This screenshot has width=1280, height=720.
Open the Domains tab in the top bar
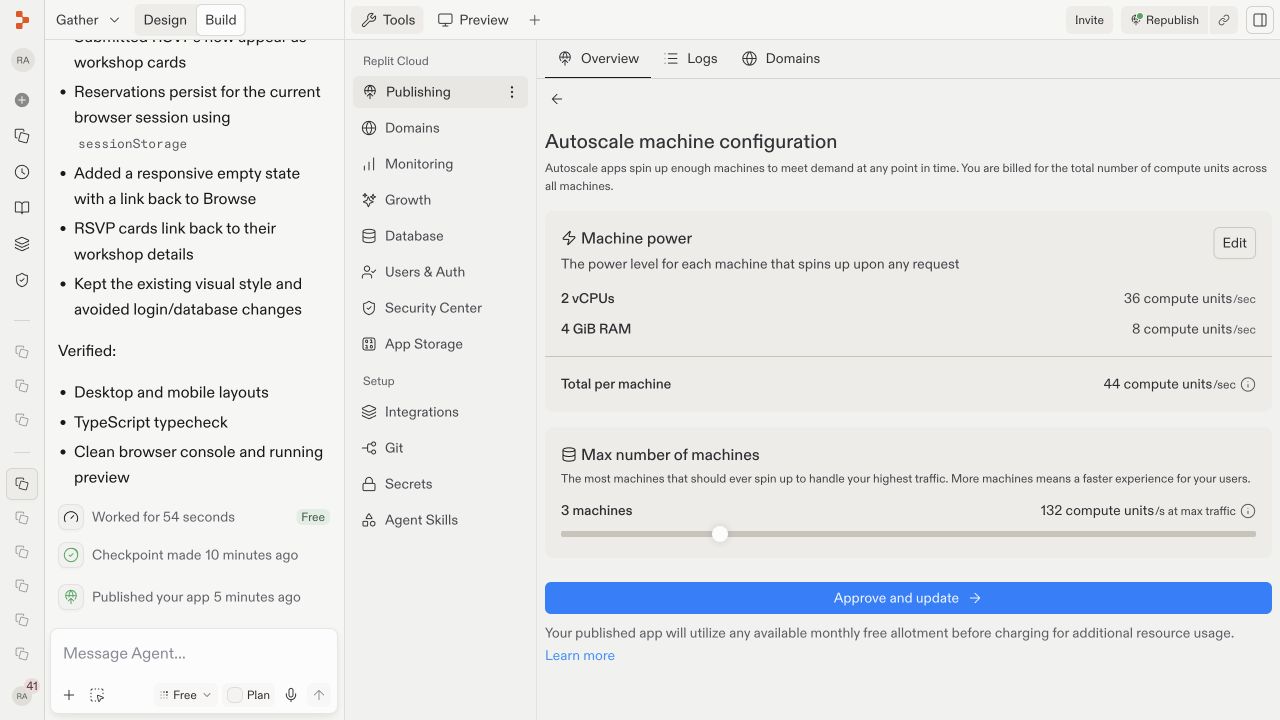(x=781, y=59)
